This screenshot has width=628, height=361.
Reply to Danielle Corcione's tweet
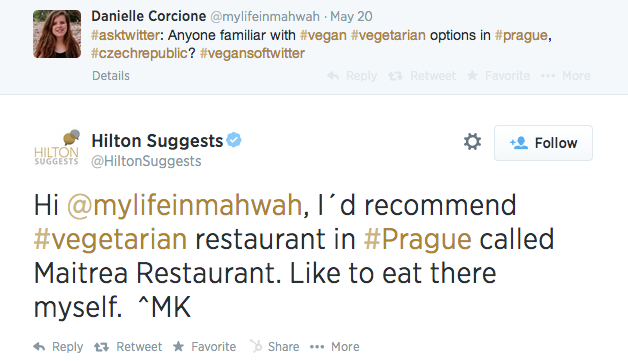352,76
